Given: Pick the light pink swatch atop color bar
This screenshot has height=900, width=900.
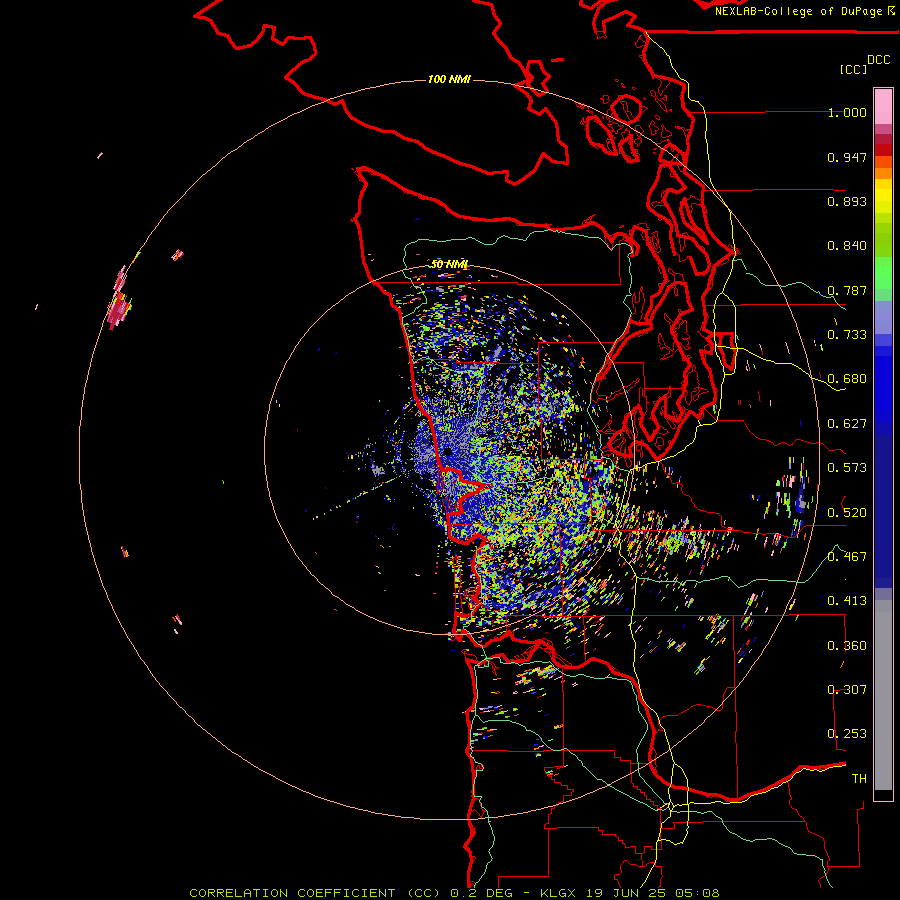Looking at the screenshot, I should [x=883, y=107].
